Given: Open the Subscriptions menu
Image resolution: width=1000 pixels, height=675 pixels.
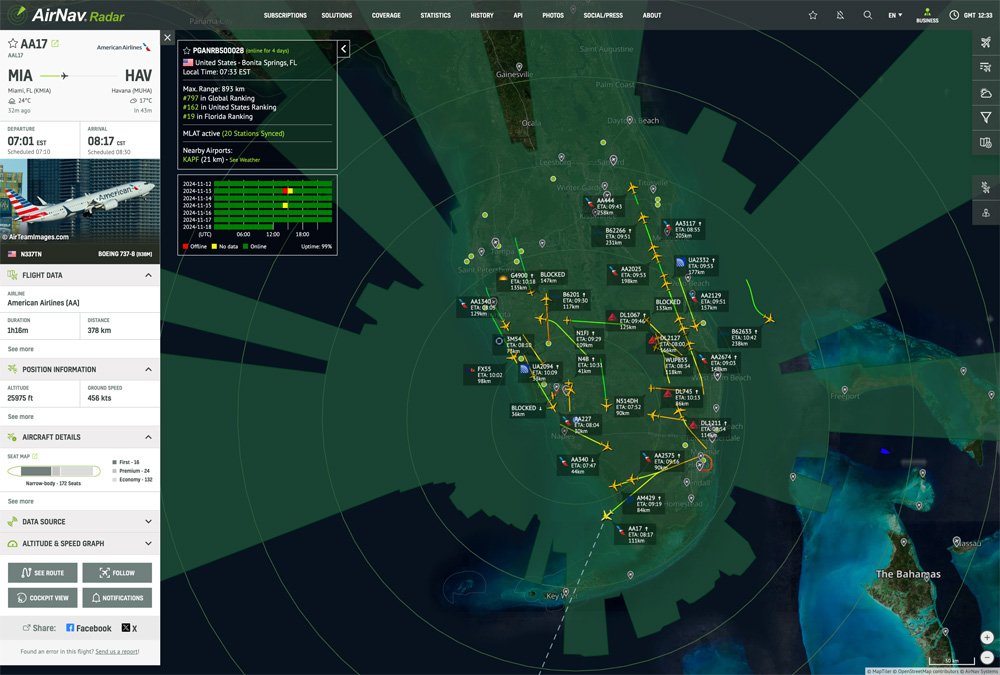Looking at the screenshot, I should (285, 16).
